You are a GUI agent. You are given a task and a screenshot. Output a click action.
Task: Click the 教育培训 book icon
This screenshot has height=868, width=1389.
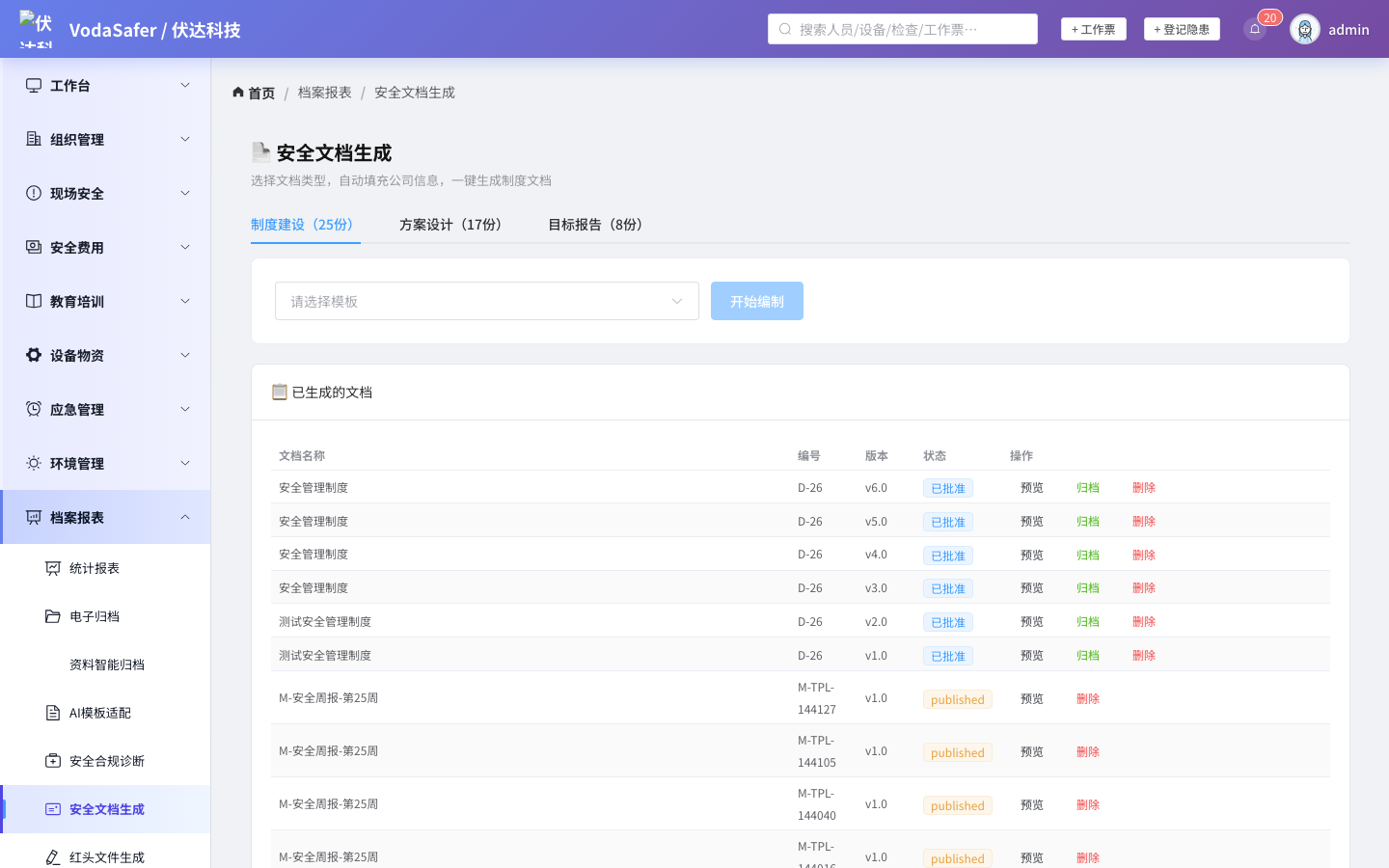(34, 301)
